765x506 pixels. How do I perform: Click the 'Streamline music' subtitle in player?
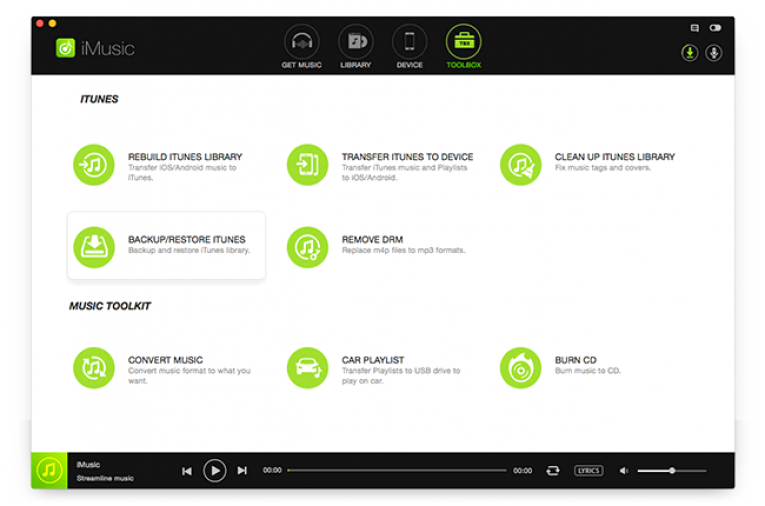pyautogui.click(x=105, y=478)
